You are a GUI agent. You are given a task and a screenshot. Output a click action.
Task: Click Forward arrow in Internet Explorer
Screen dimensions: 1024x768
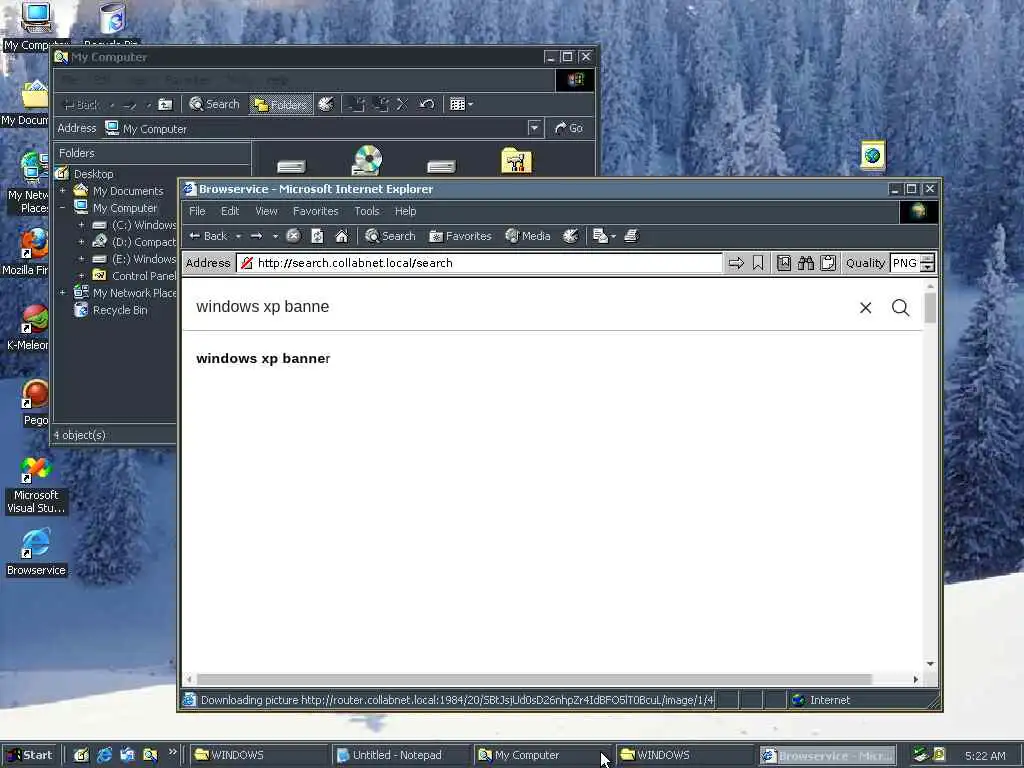click(257, 236)
